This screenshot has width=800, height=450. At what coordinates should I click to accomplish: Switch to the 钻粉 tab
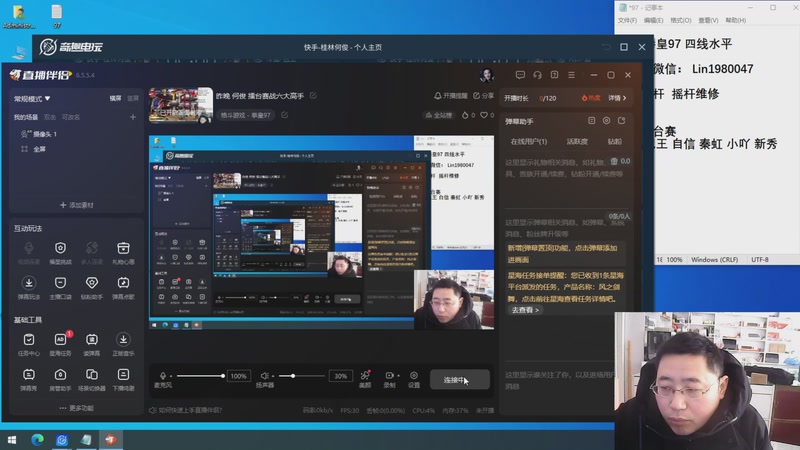coord(615,141)
